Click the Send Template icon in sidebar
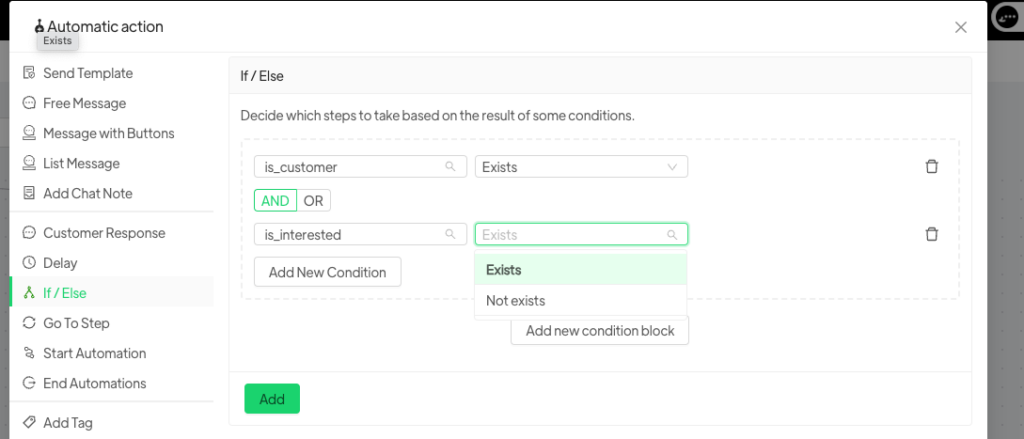Screen dimensions: 1024x439 tap(29, 73)
